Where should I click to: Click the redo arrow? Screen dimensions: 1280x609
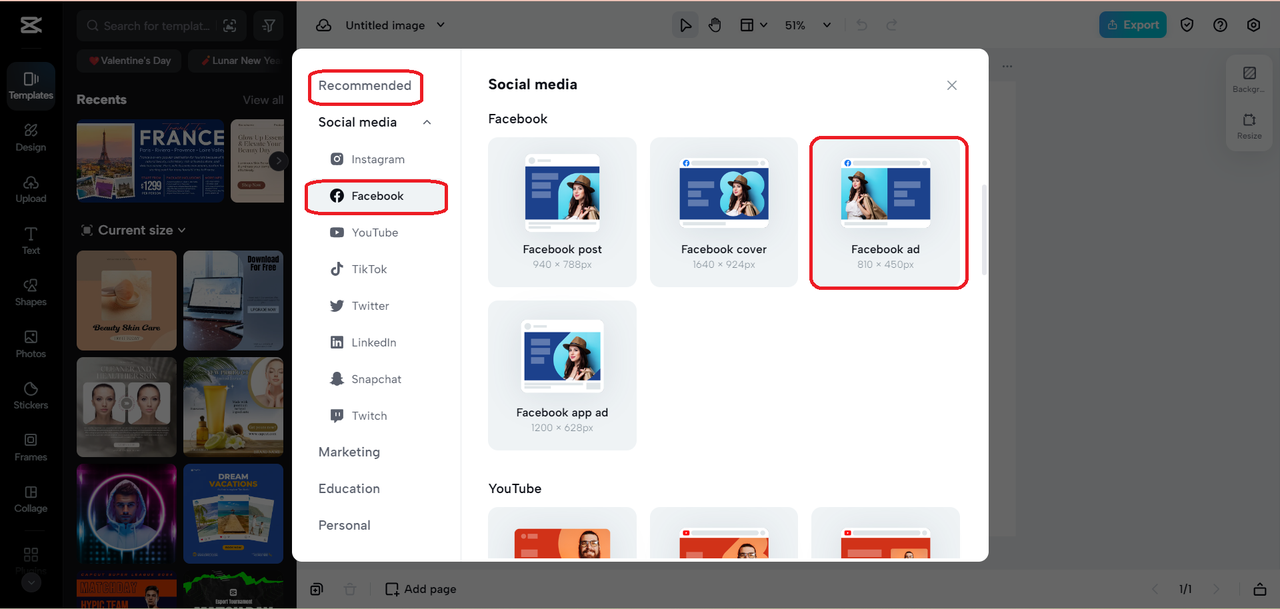(891, 25)
